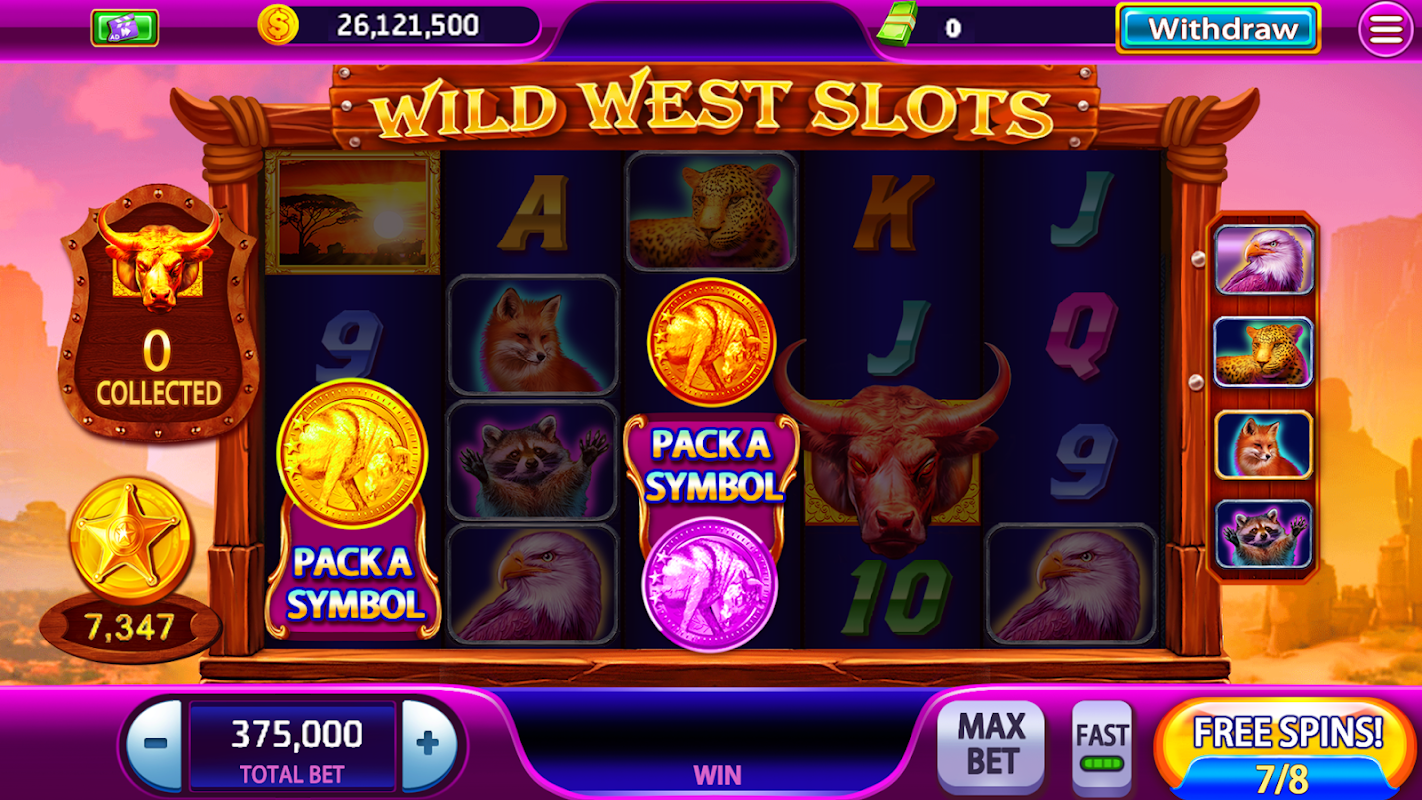Open the hamburger menu icon
The width and height of the screenshot is (1422, 800).
coord(1386,30)
